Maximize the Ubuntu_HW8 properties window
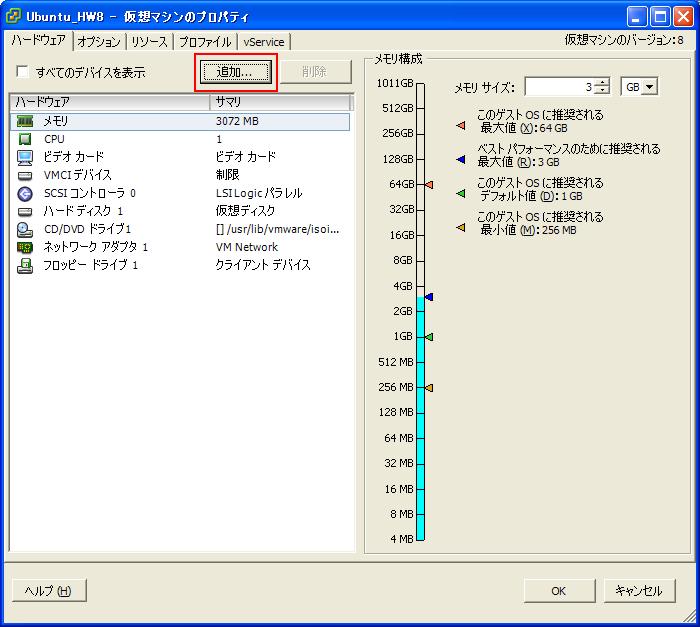 [x=660, y=17]
